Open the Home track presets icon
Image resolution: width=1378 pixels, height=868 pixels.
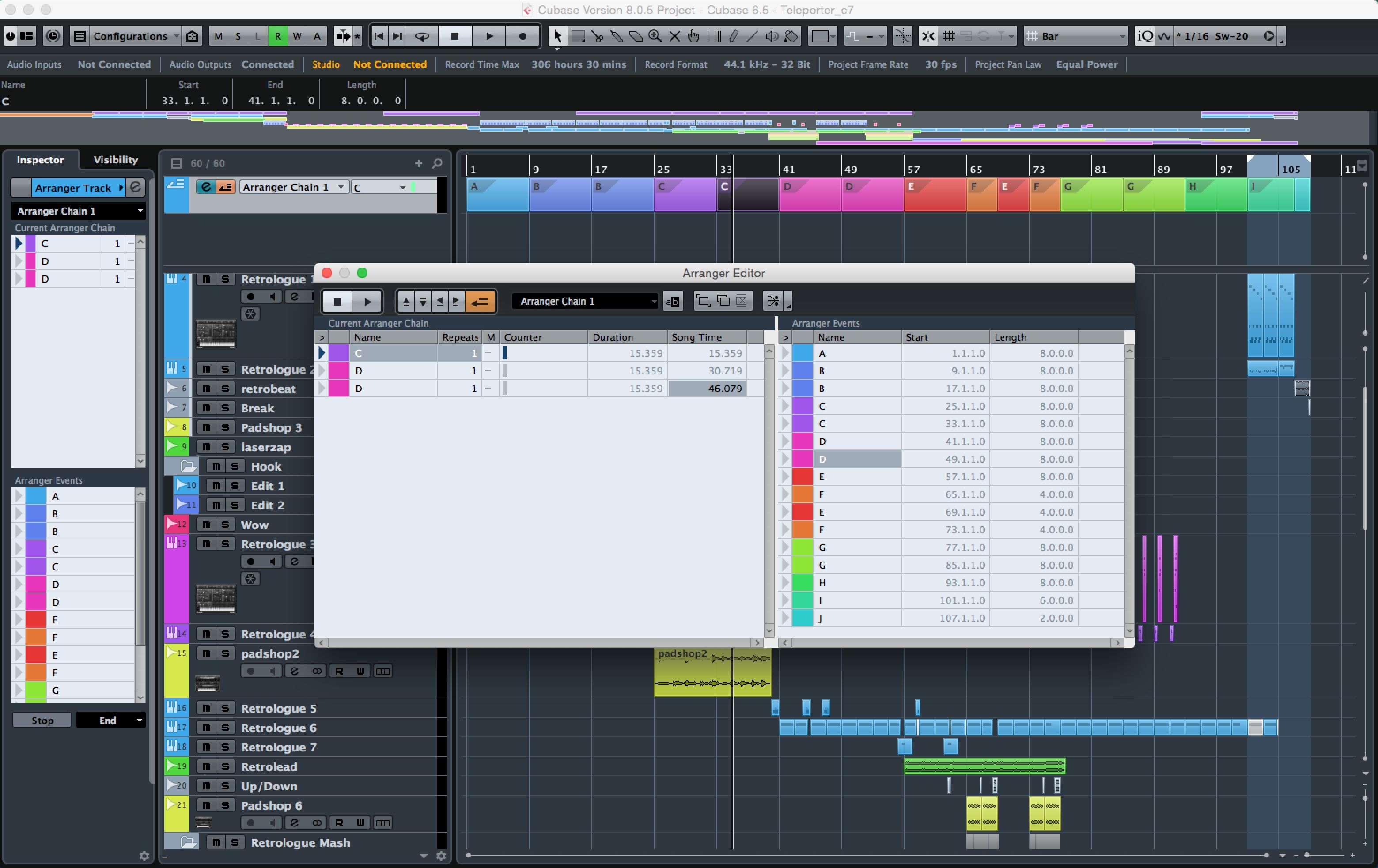tap(192, 36)
